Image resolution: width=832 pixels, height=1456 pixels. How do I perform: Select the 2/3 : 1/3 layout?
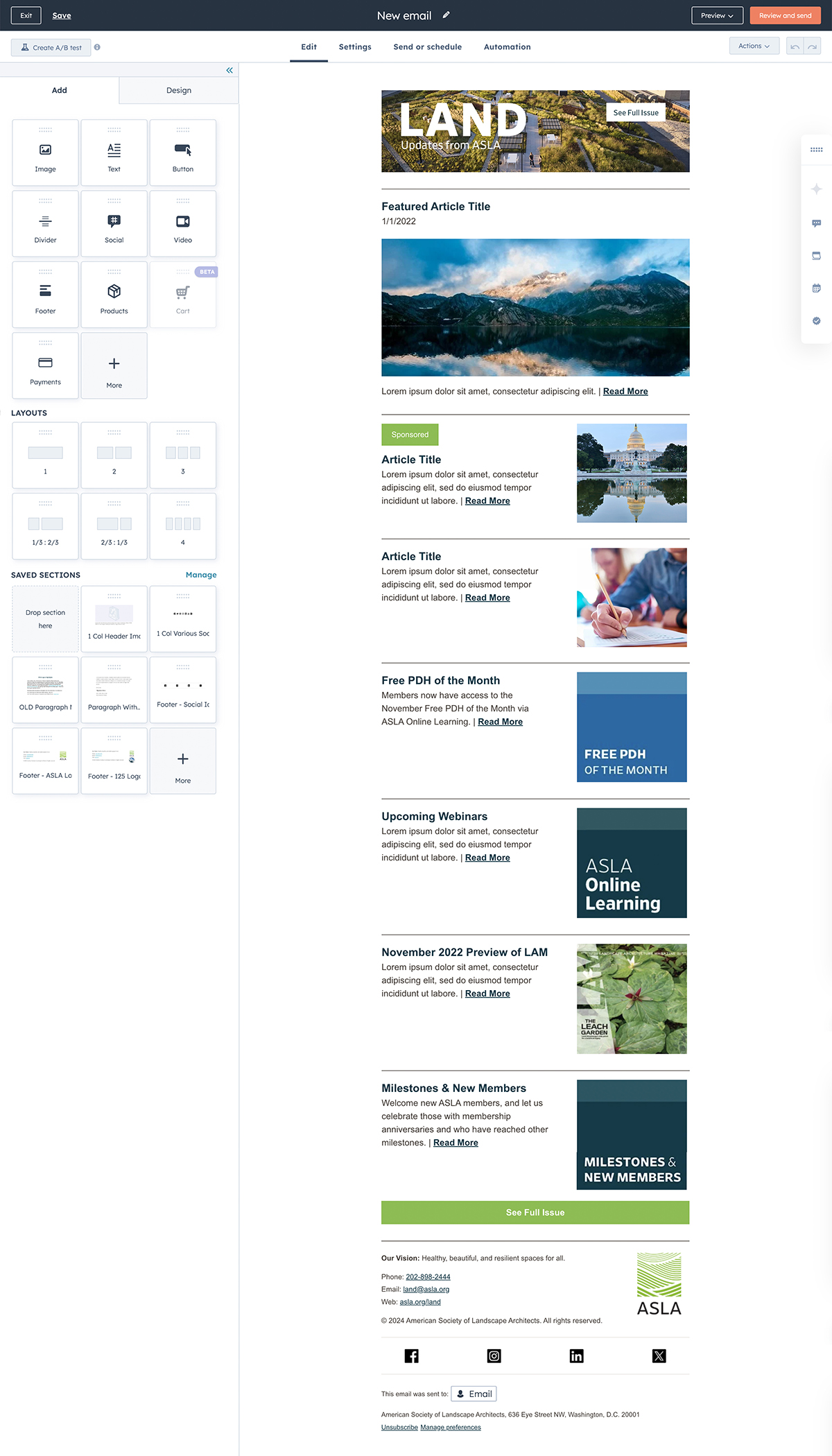pos(114,526)
